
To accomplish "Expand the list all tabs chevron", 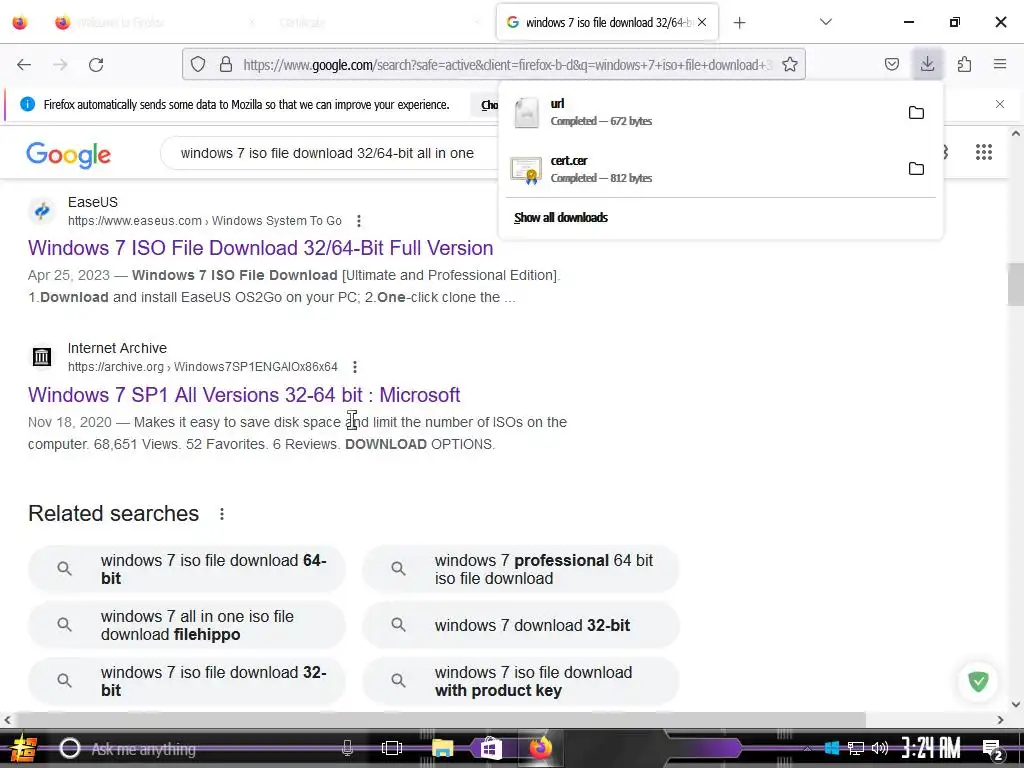I will [x=825, y=22].
